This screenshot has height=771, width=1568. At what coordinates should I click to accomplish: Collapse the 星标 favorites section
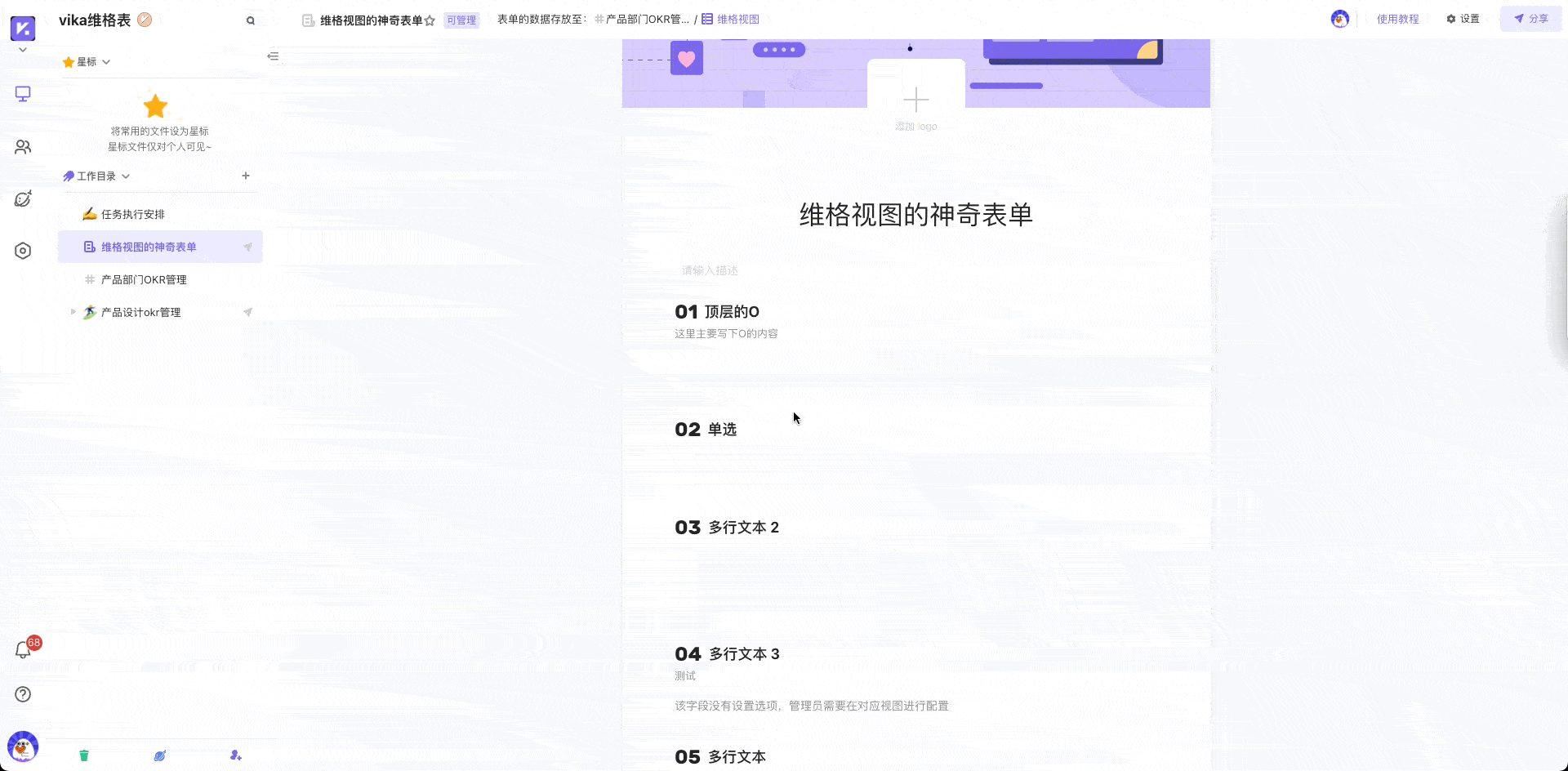[105, 61]
